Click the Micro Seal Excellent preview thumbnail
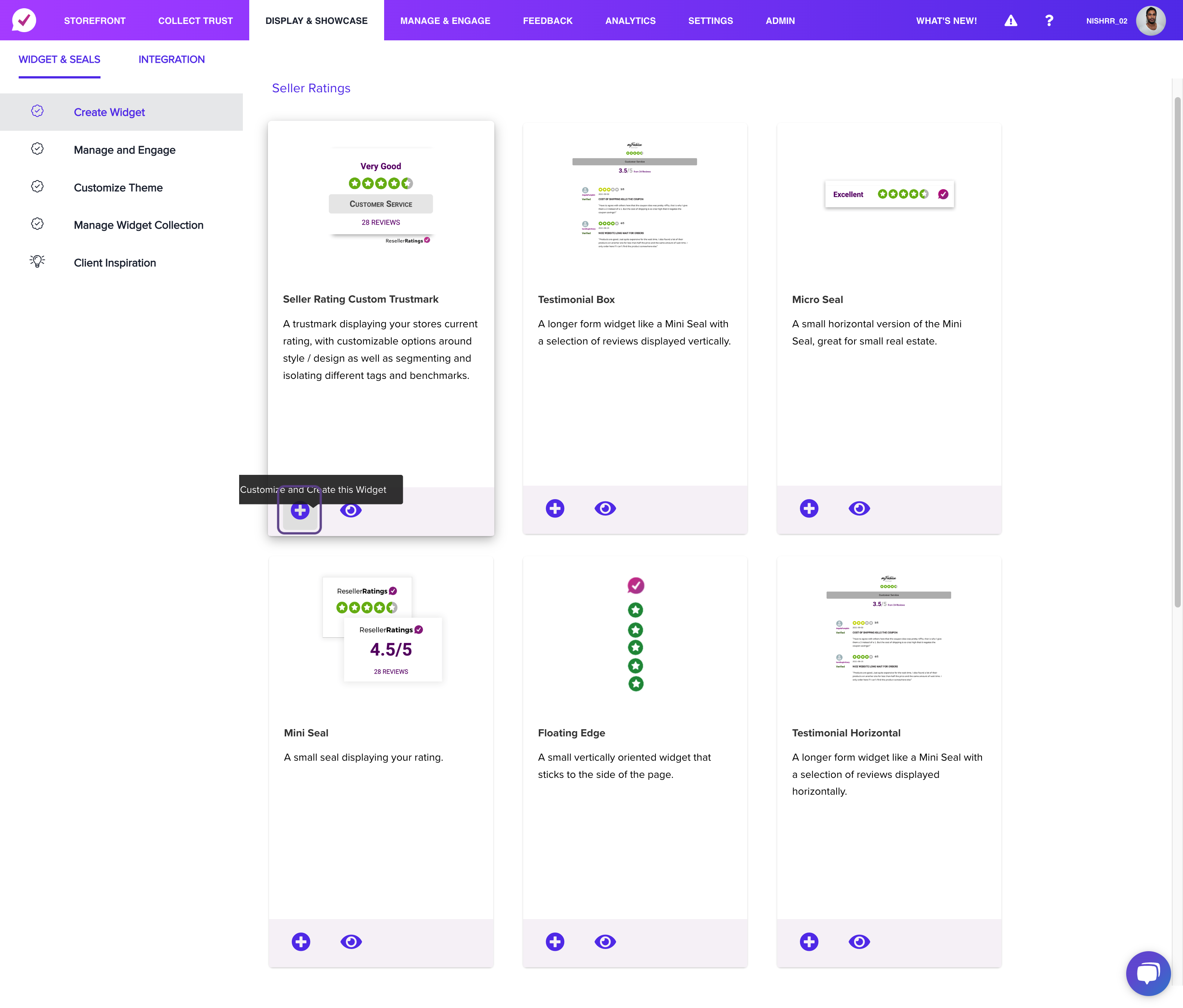Viewport: 1183px width, 1008px height. point(889,194)
